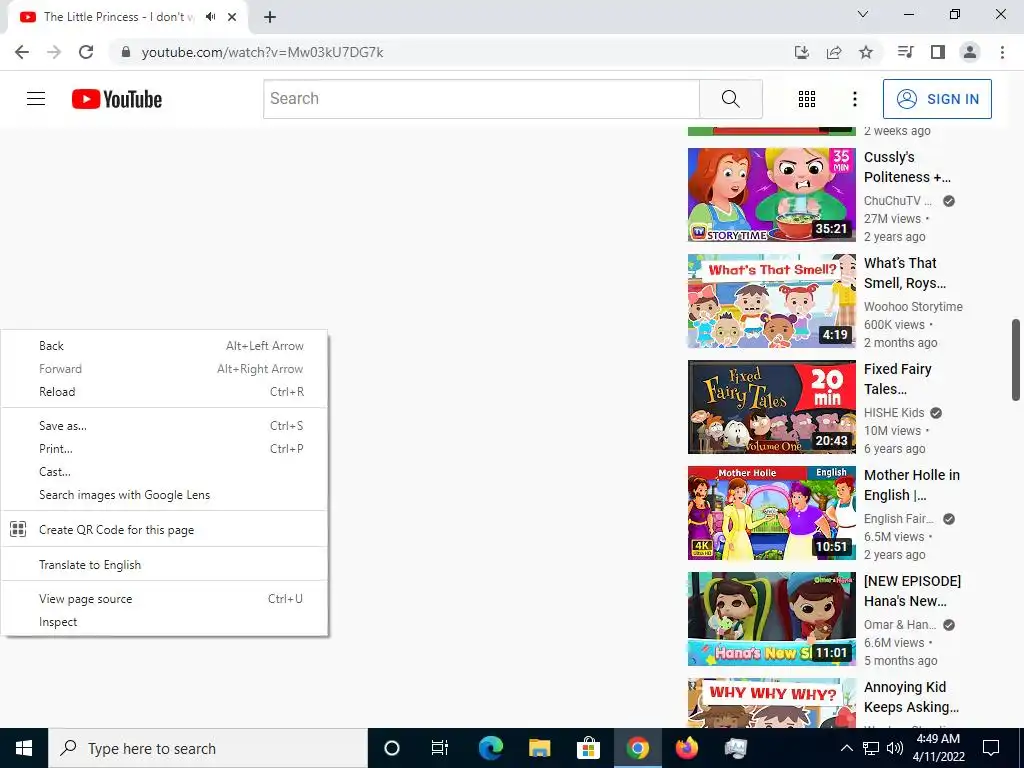Click the page vertical scrollbar thumb
1024x768 pixels.
point(1016,360)
